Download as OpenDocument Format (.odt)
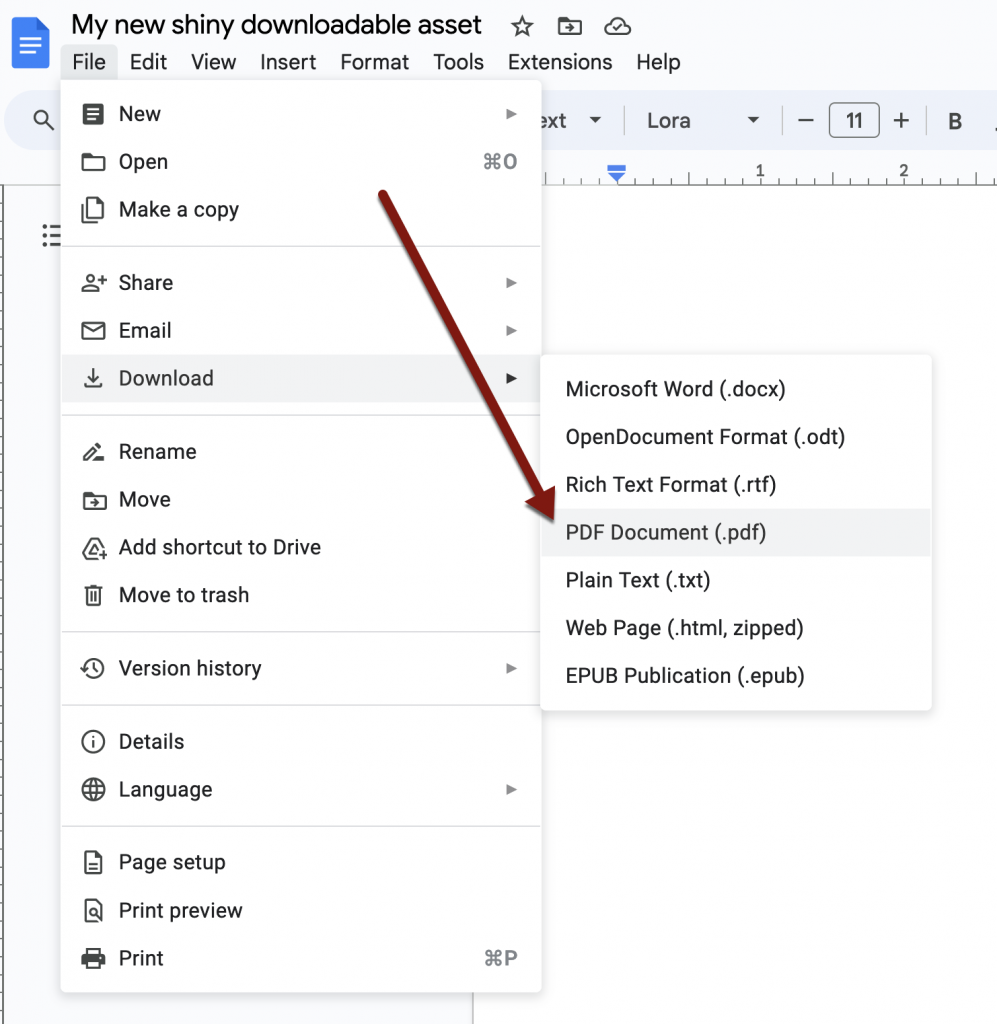The height and width of the screenshot is (1024, 997). pyautogui.click(x=736, y=437)
